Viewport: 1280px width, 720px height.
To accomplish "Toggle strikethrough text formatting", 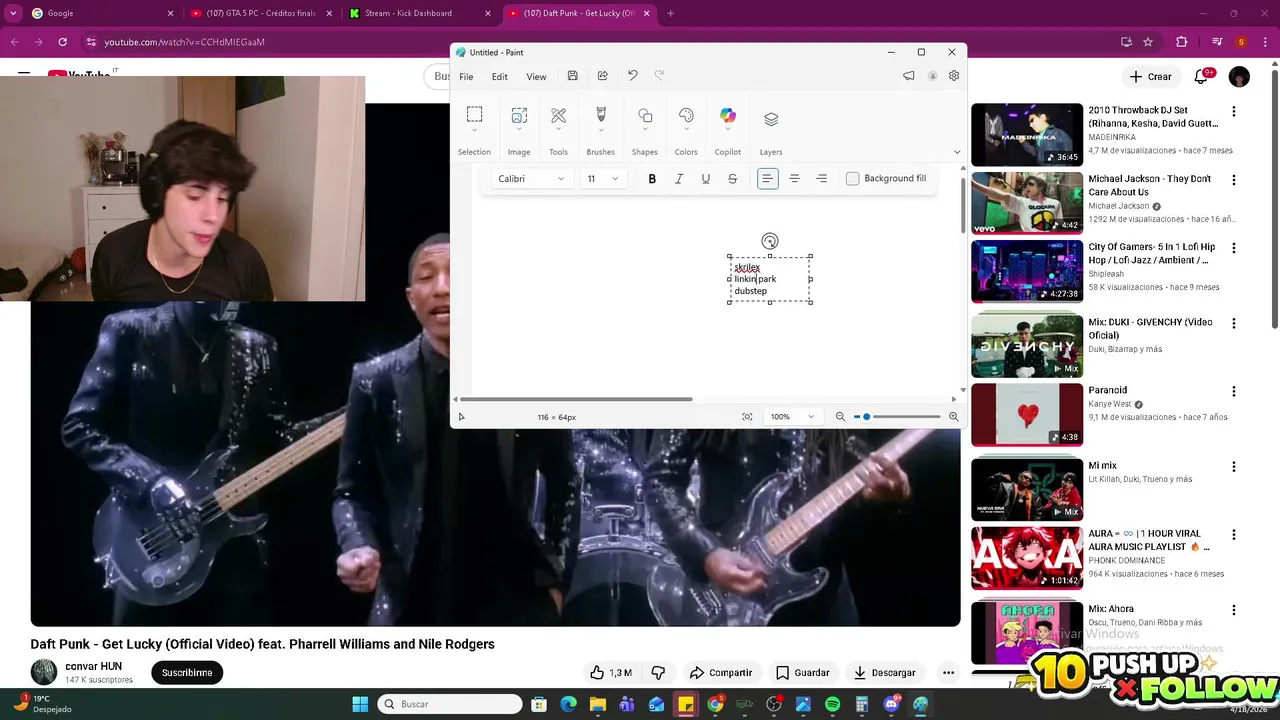I will tap(732, 179).
